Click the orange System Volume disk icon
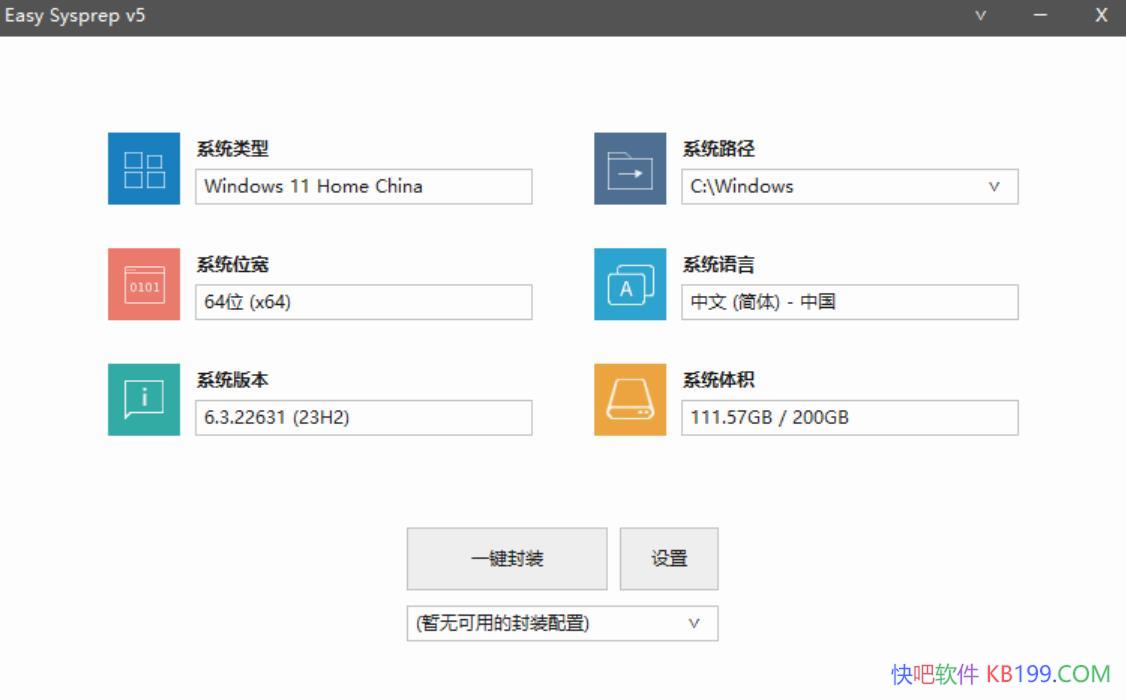Image resolution: width=1126 pixels, height=700 pixels. [x=630, y=400]
